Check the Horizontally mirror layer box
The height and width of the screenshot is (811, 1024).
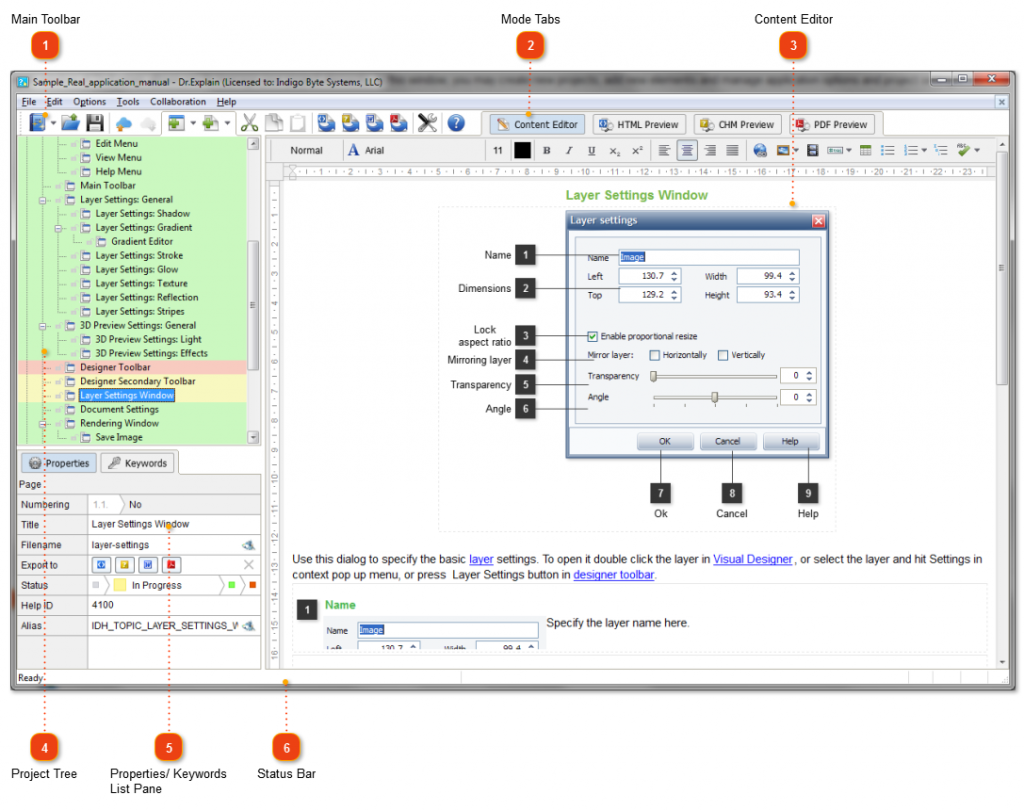click(x=654, y=356)
